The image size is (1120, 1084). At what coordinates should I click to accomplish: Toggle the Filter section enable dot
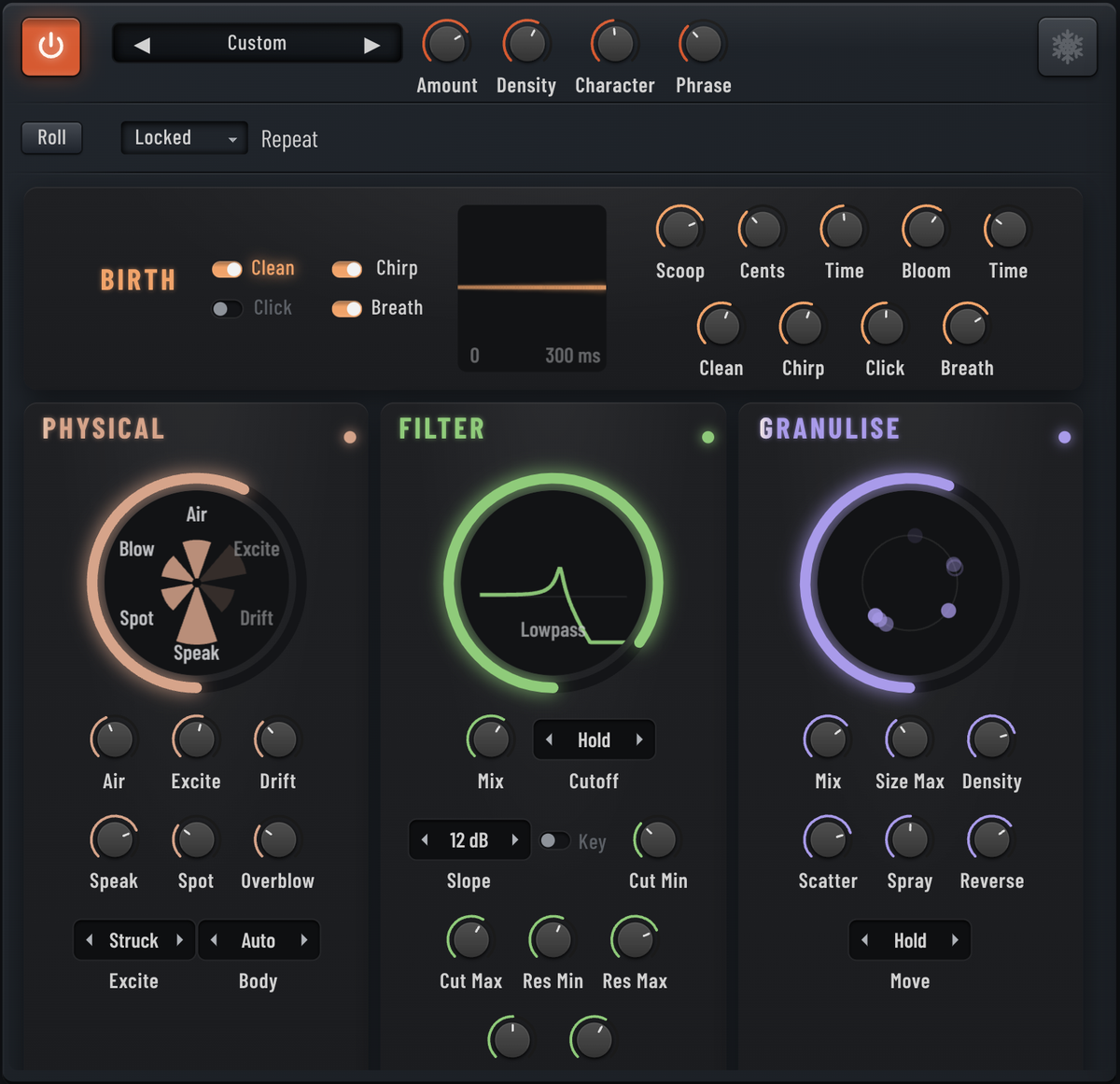tap(707, 437)
